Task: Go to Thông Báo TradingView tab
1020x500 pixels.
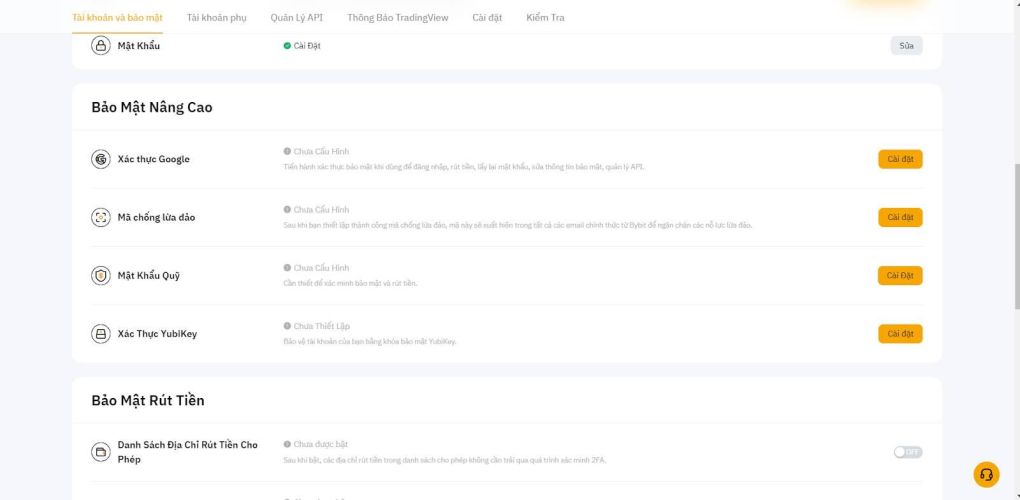Action: (397, 17)
